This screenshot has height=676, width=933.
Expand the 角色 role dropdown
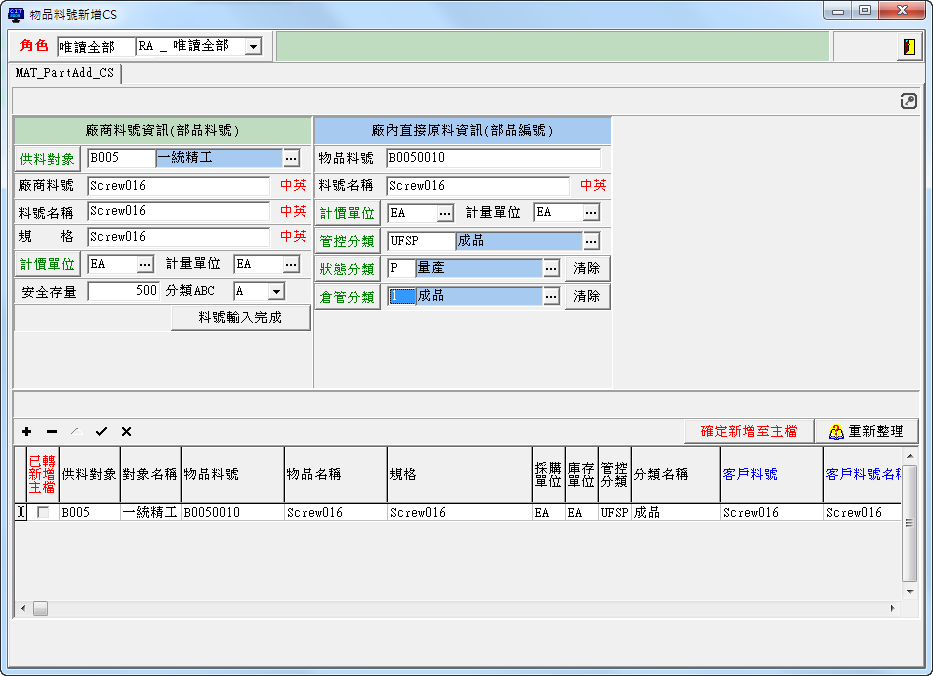pos(253,47)
